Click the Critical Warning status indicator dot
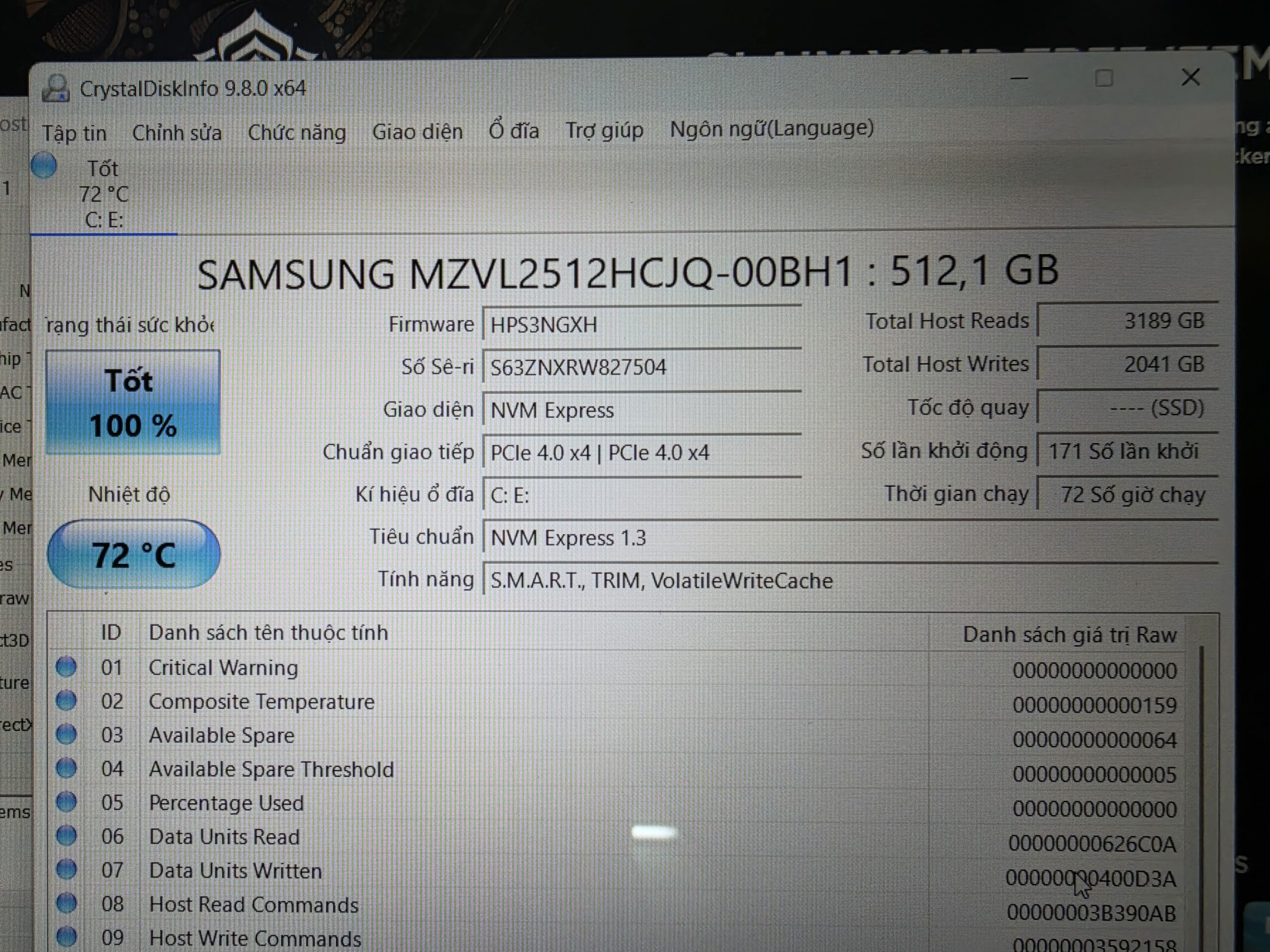The width and height of the screenshot is (1270, 952). tap(66, 667)
